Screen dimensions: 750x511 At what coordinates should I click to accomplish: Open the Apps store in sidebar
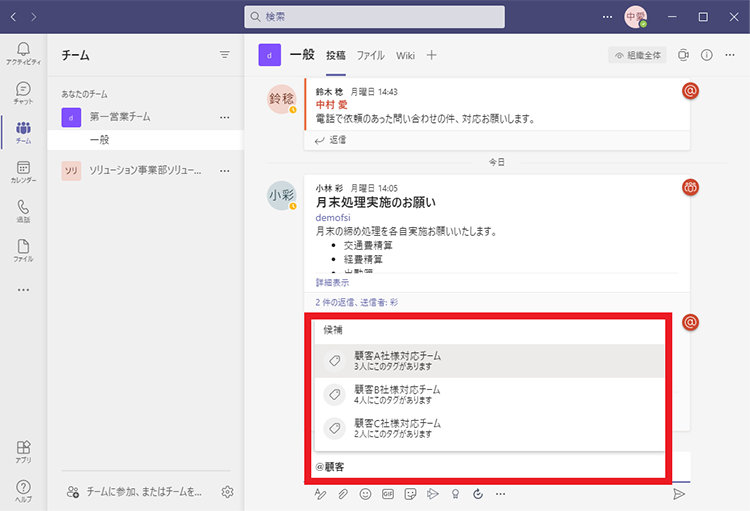coord(23,452)
